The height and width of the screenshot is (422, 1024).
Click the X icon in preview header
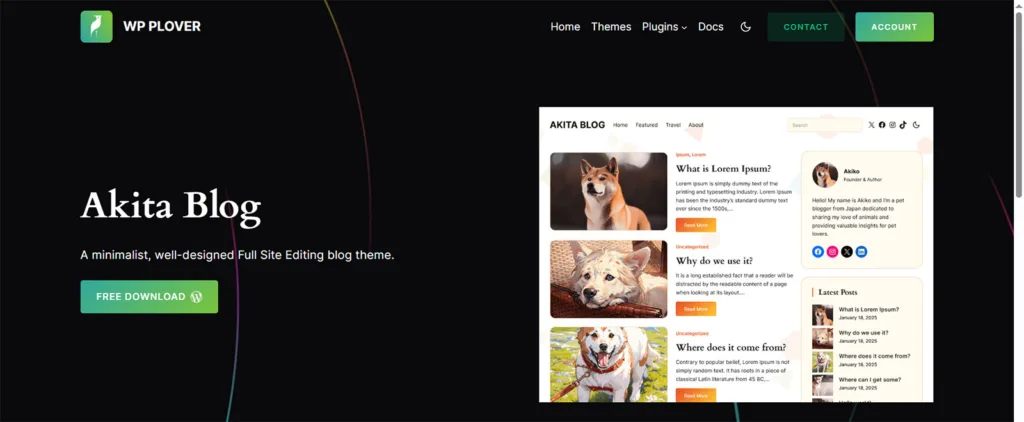coord(871,125)
